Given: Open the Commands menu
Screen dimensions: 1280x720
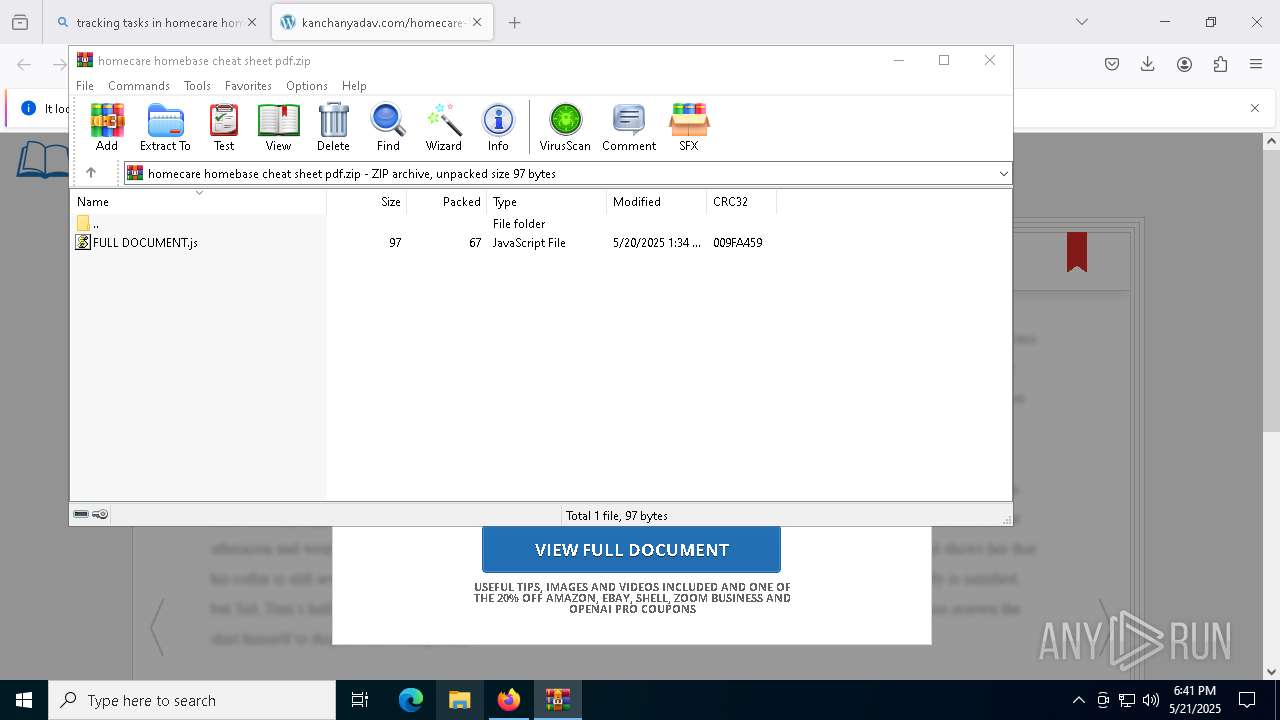Looking at the screenshot, I should click(x=139, y=86).
